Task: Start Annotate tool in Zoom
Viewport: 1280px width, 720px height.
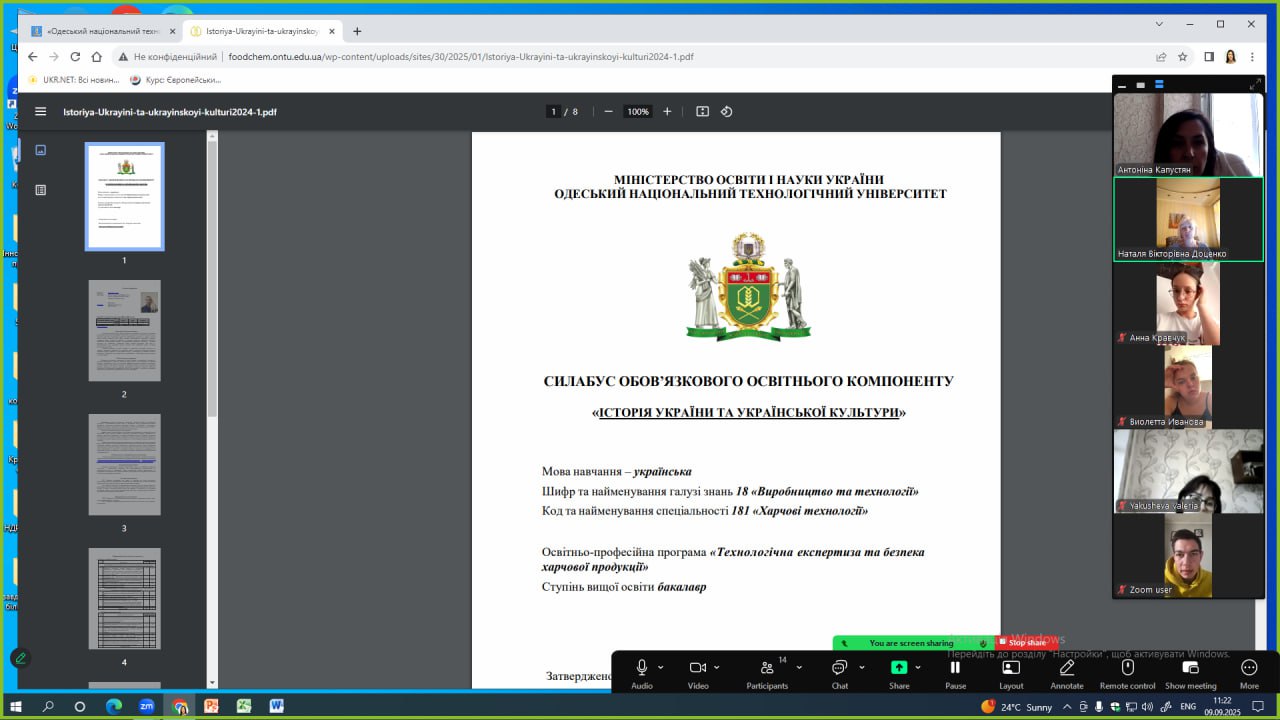Action: coord(1067,673)
